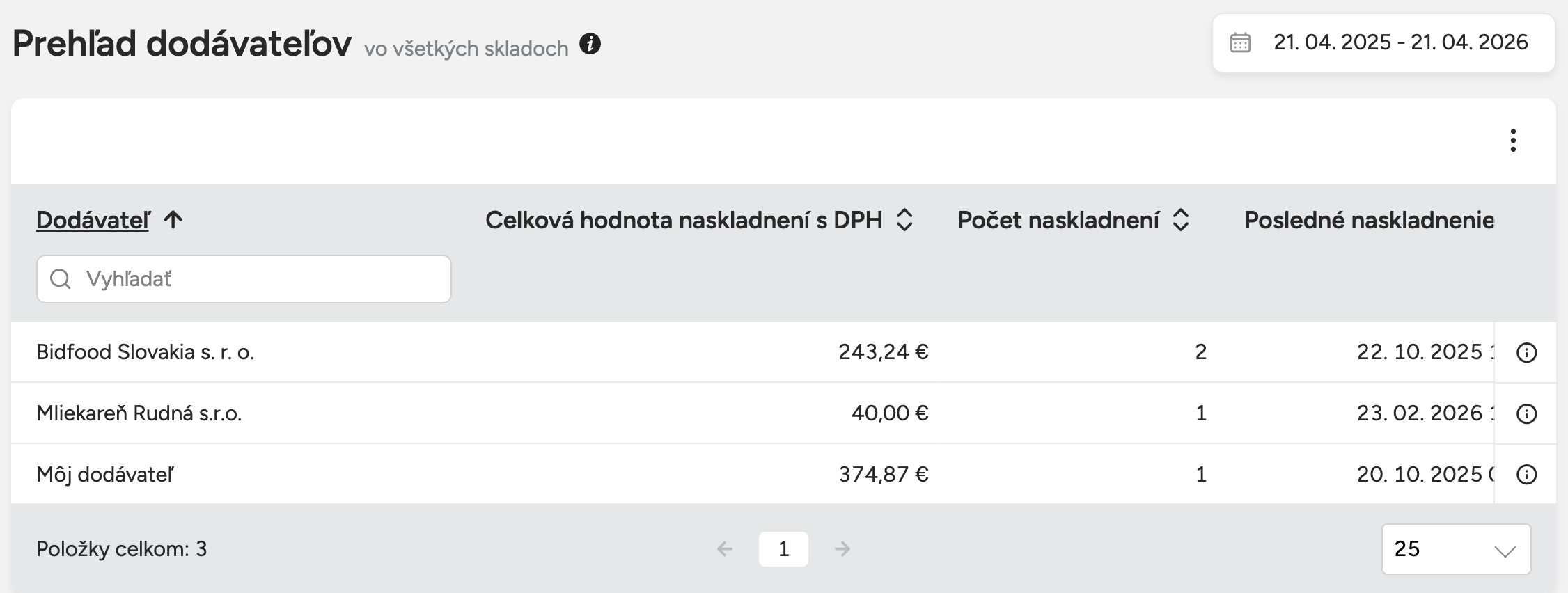
Task: Open the three-dot options menu
Action: click(x=1512, y=141)
